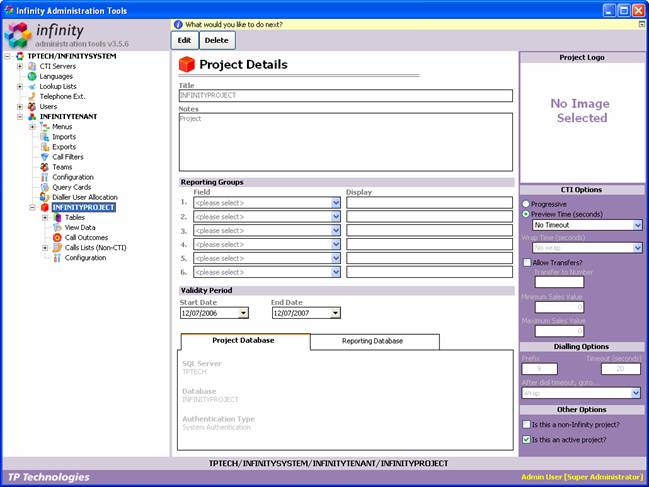Image resolution: width=649 pixels, height=487 pixels.
Task: Click into the Notes text area
Action: tap(346, 142)
